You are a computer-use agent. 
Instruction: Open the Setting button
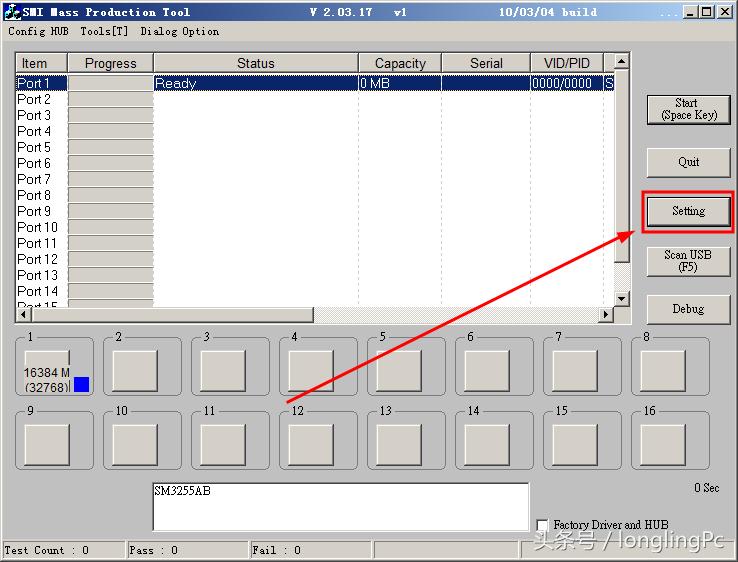point(689,211)
